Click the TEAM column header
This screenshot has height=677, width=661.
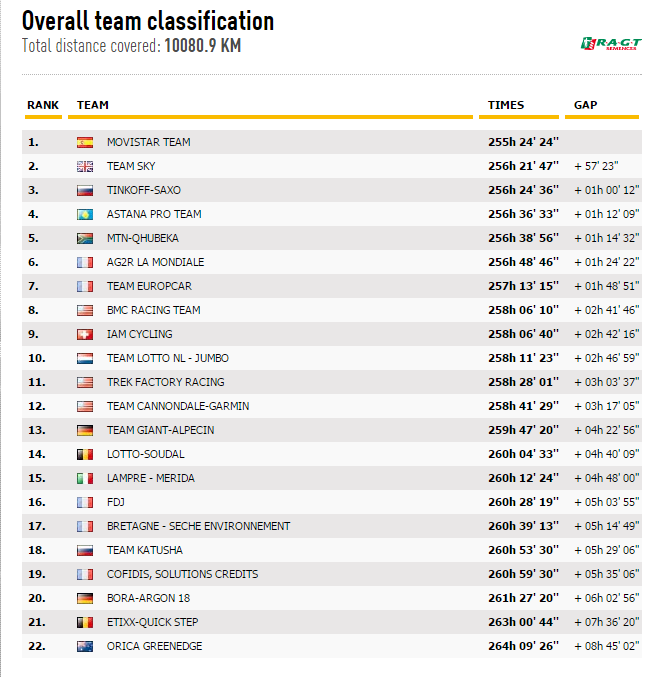(93, 105)
